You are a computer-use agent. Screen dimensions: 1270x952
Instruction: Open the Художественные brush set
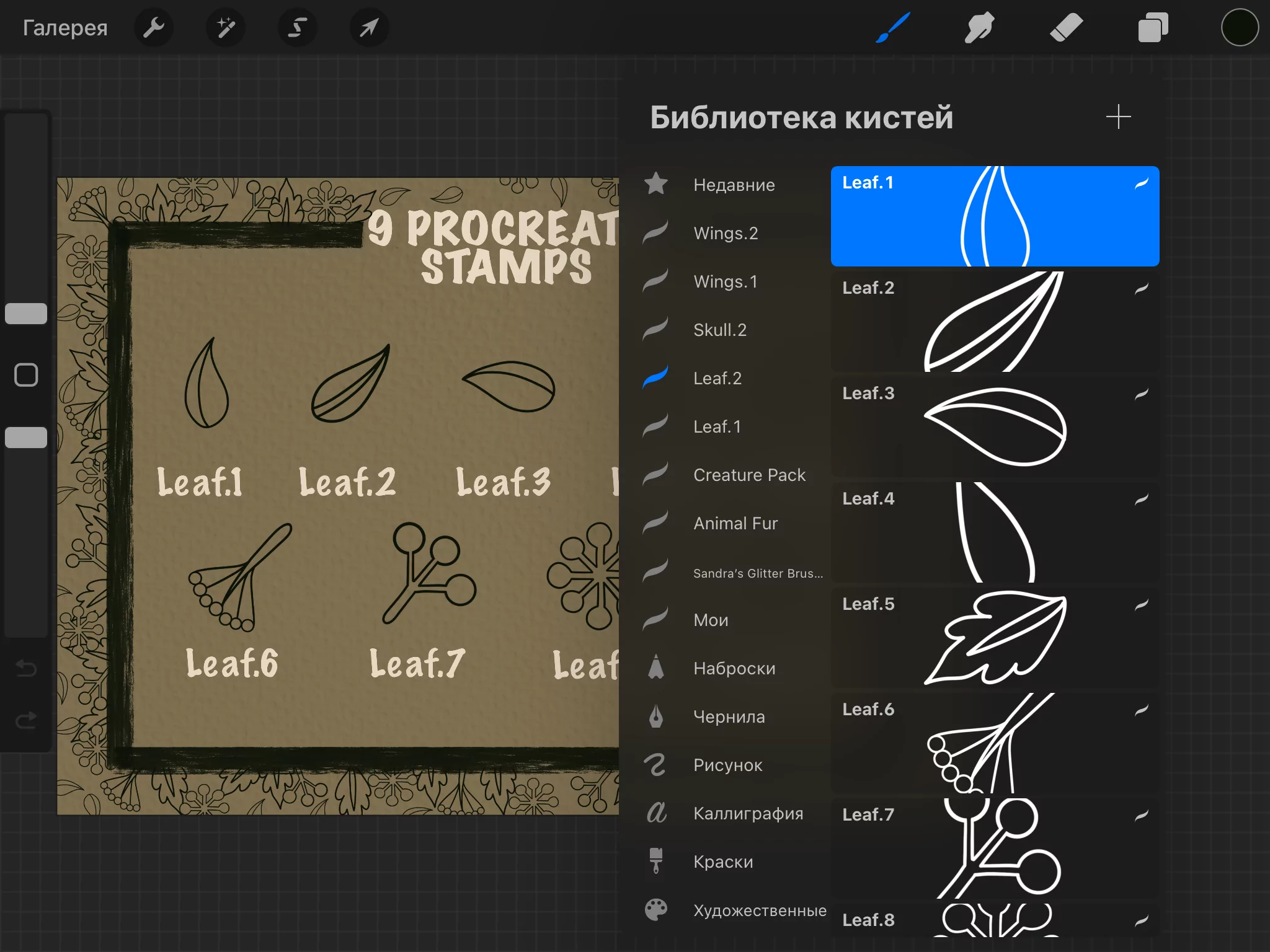(x=734, y=910)
